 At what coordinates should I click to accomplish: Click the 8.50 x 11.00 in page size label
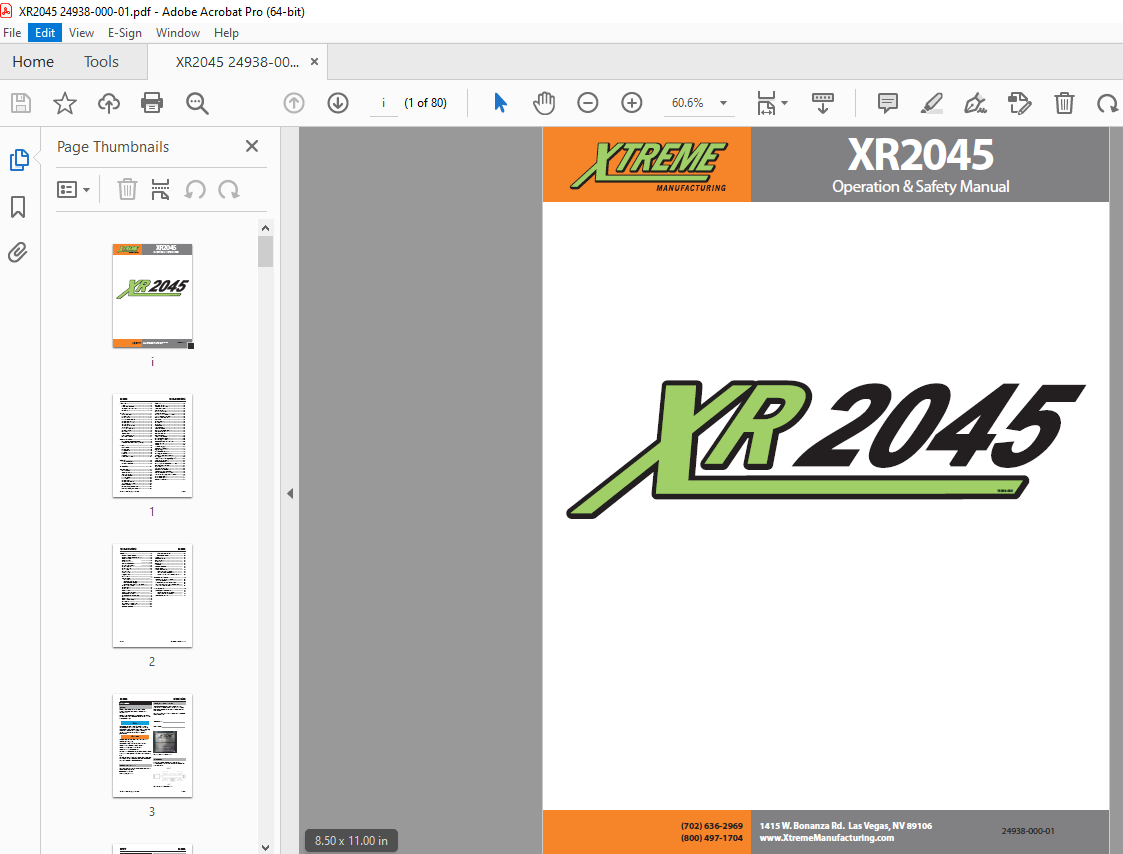point(351,840)
